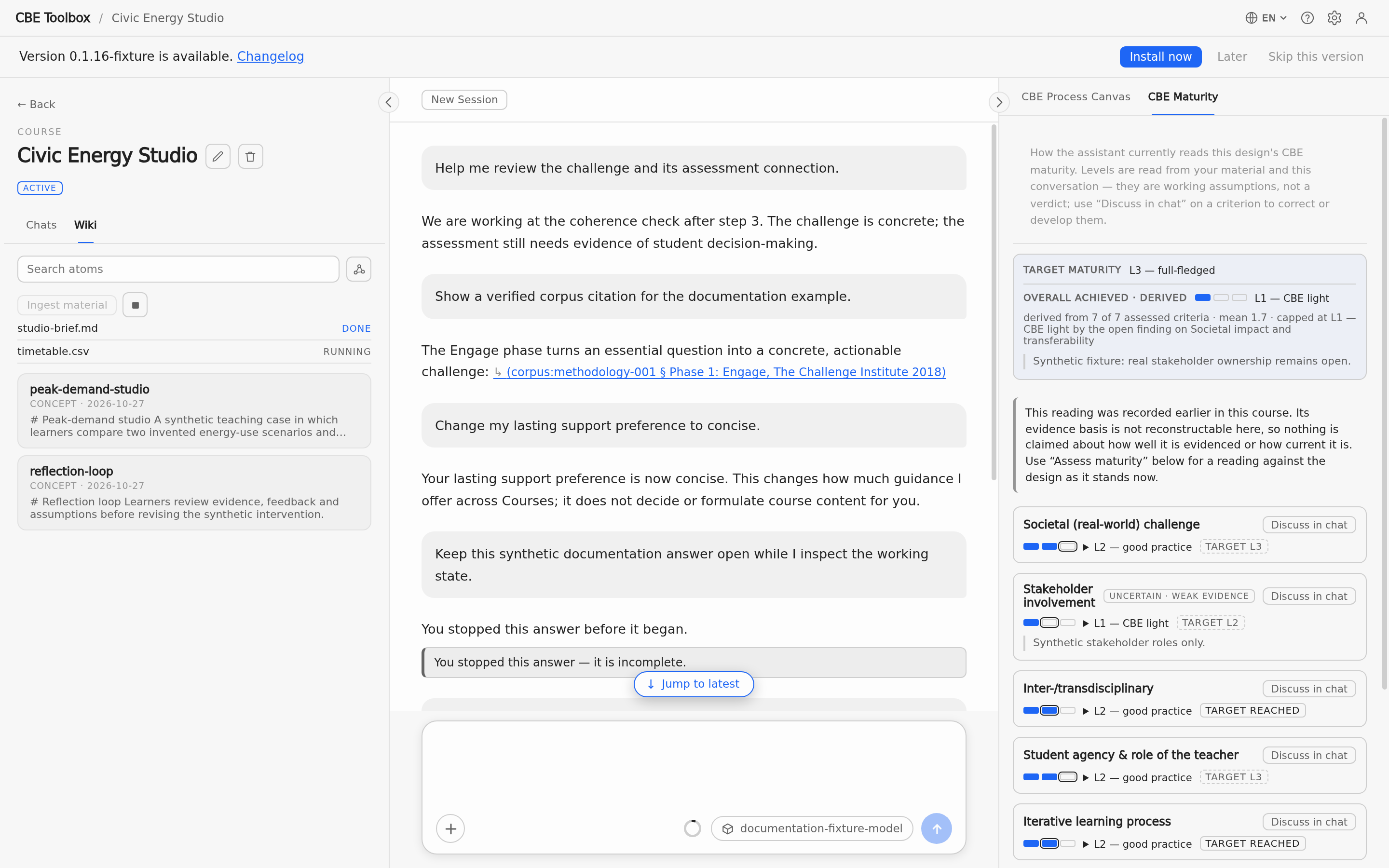Open the settings gear icon
Screen dimensions: 1389x868
tap(1334, 18)
